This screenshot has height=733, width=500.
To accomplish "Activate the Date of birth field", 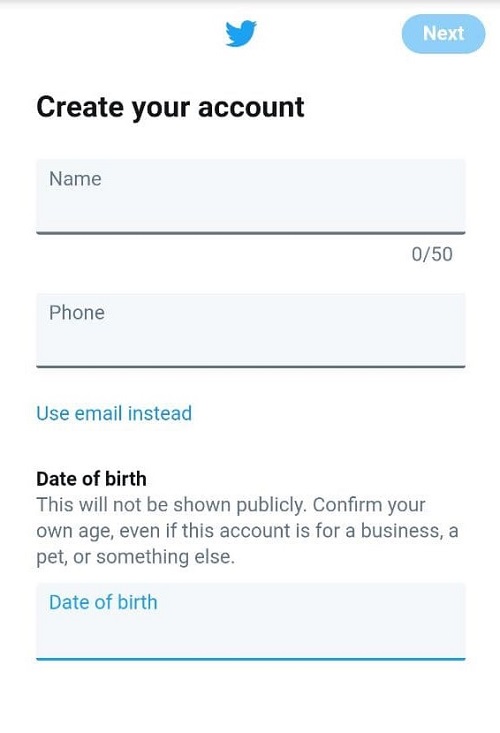I will pos(250,621).
